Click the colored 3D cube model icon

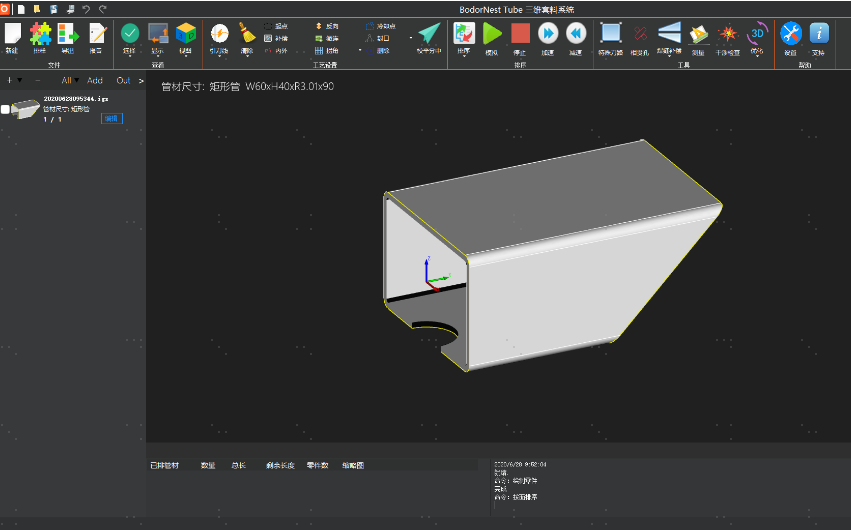(x=185, y=33)
